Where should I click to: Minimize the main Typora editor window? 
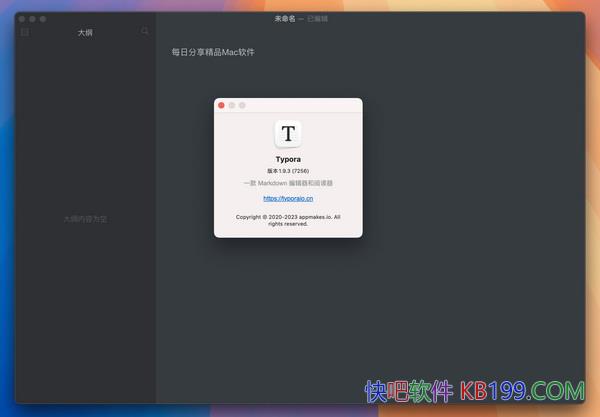click(32, 19)
